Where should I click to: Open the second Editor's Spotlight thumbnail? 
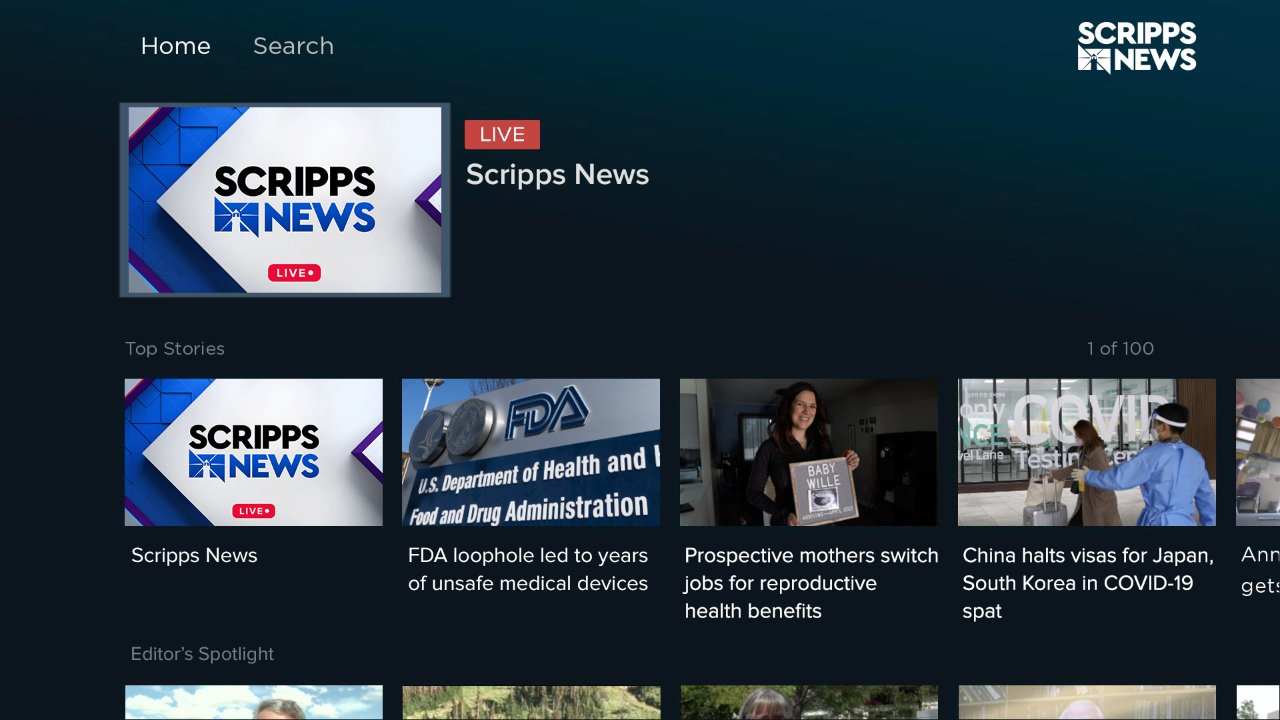[x=531, y=703]
